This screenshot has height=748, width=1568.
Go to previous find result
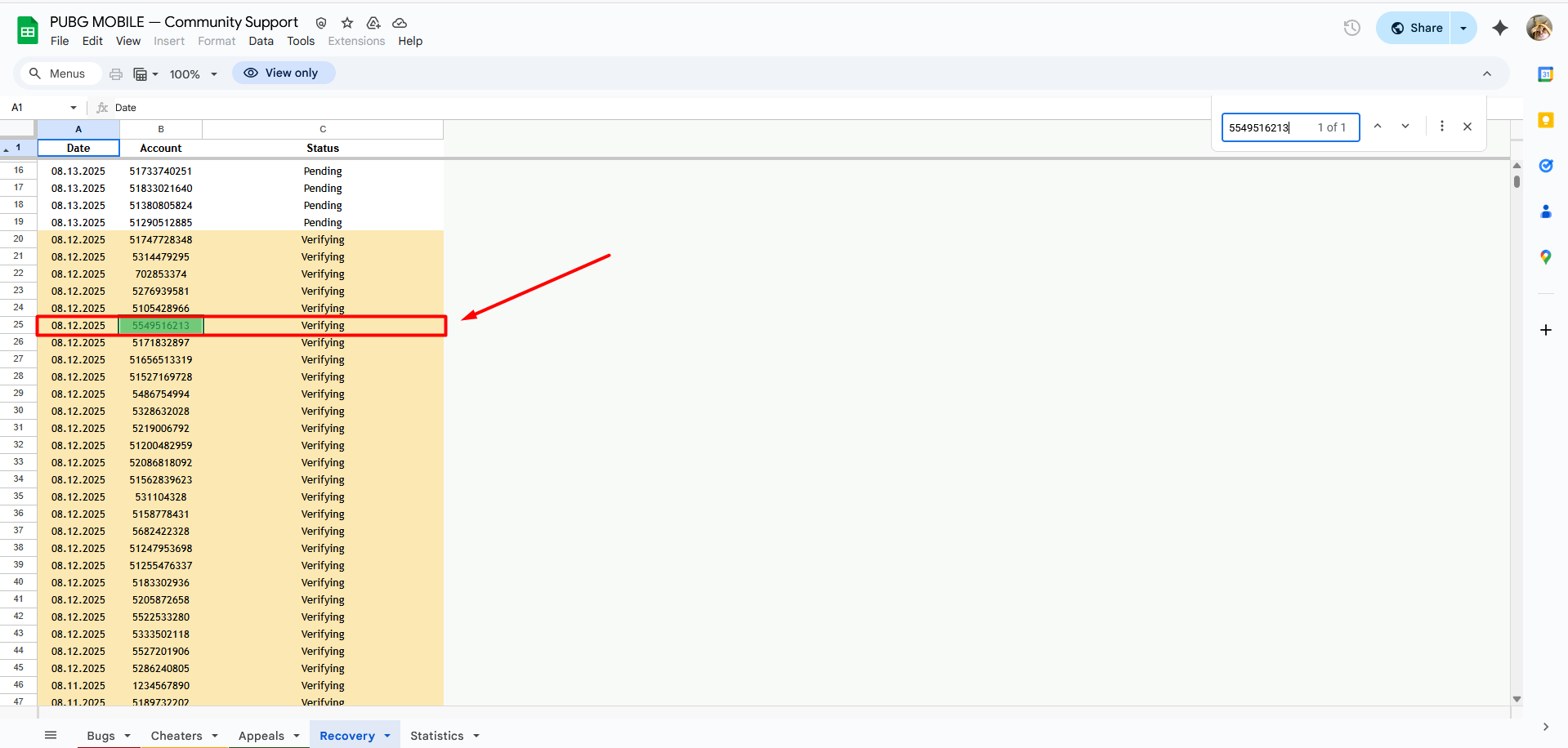(1378, 127)
